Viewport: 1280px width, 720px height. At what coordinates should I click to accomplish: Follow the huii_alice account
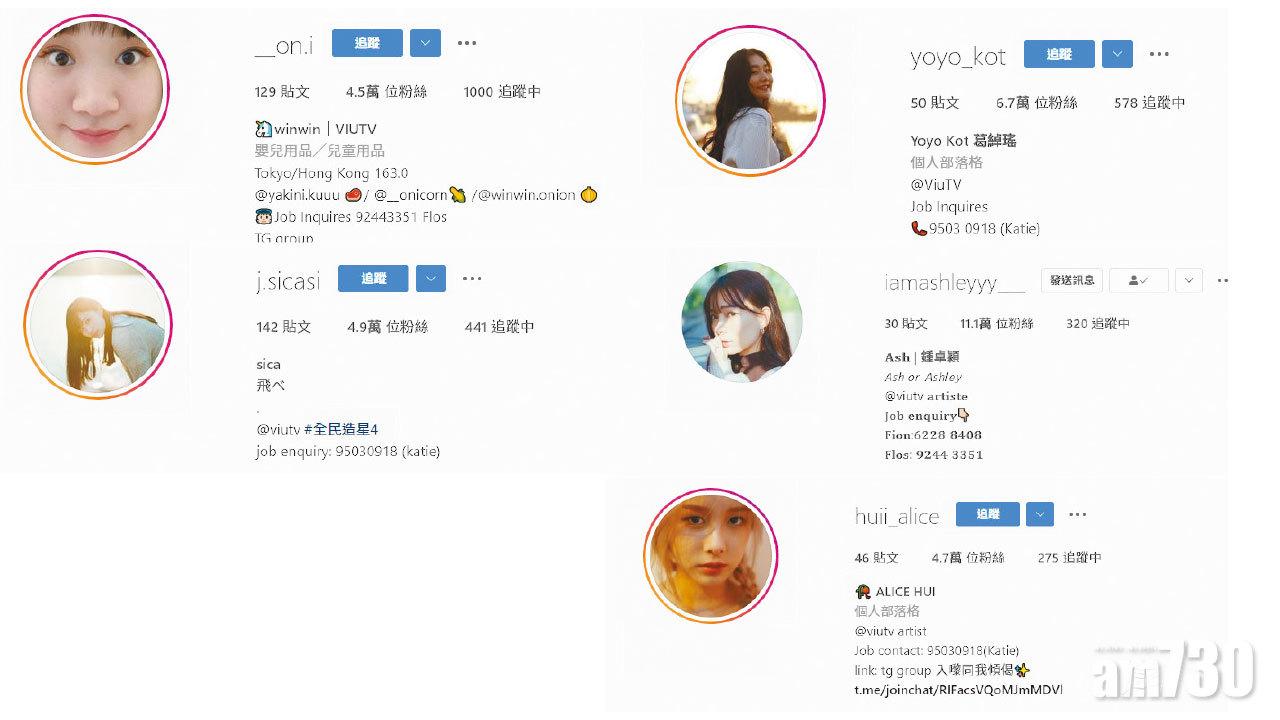click(988, 514)
